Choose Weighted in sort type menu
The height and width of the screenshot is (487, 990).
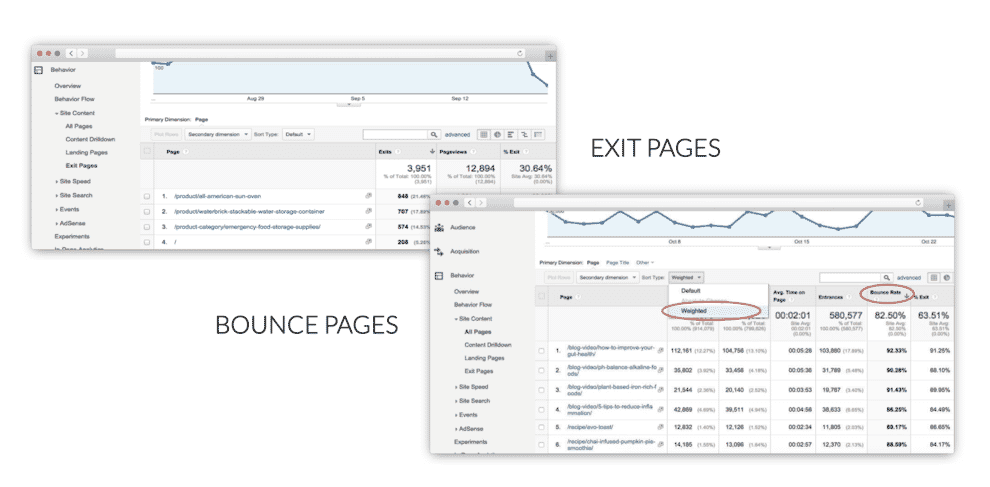pyautogui.click(x=694, y=311)
